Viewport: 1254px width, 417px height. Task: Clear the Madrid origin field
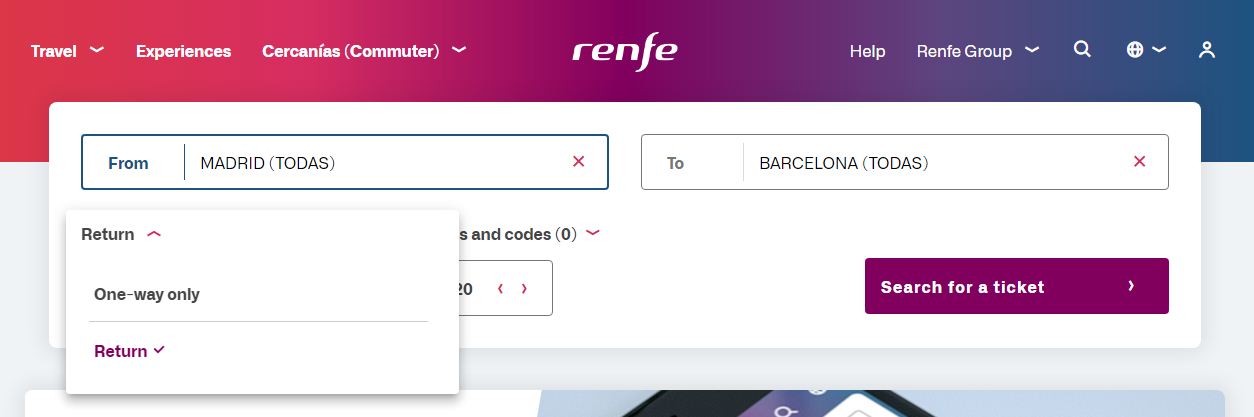578,161
